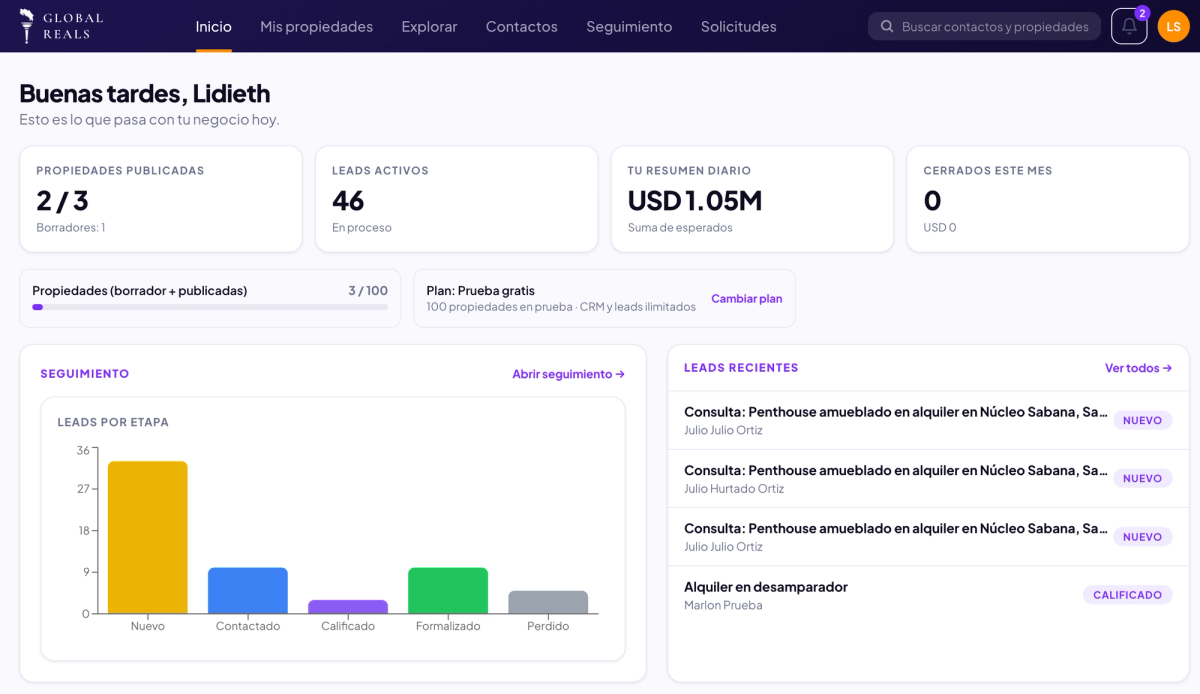This screenshot has width=1200, height=694.
Task: Click the purple Calificado bar
Action: click(348, 607)
